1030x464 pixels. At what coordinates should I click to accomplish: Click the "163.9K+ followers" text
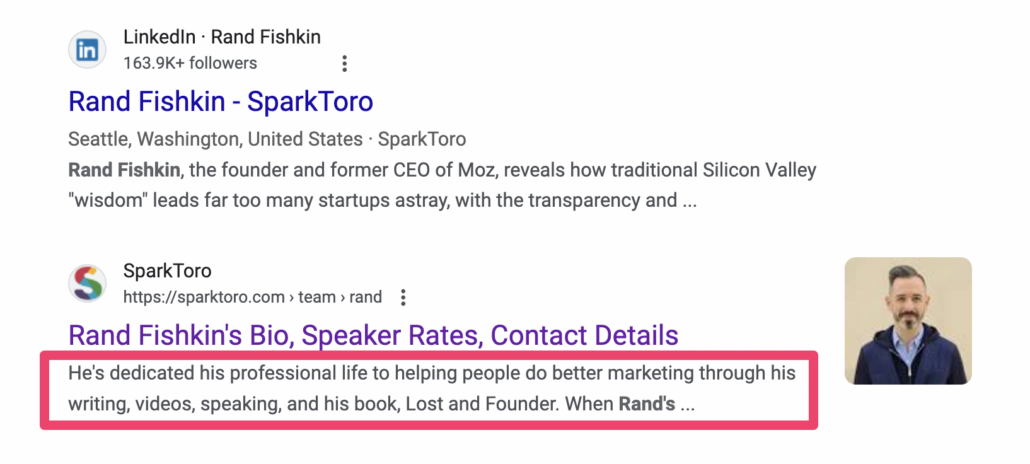tap(190, 63)
